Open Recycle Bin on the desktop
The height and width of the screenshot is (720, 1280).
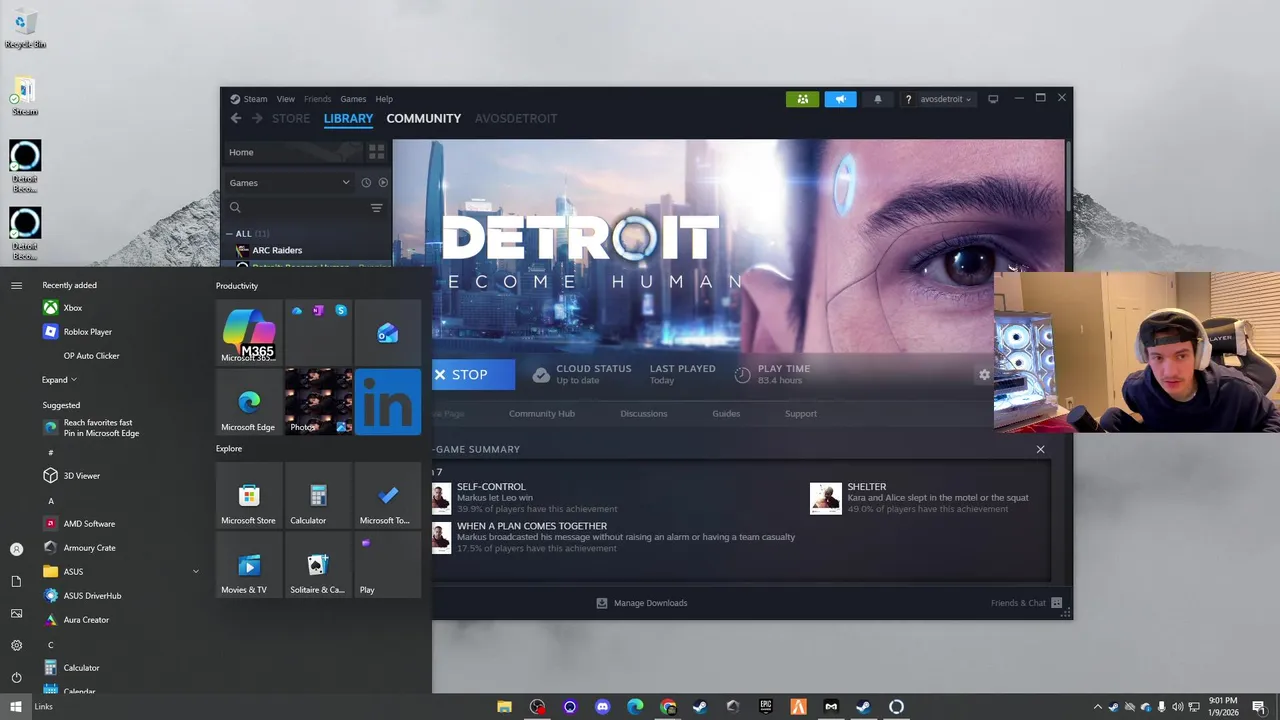(25, 29)
